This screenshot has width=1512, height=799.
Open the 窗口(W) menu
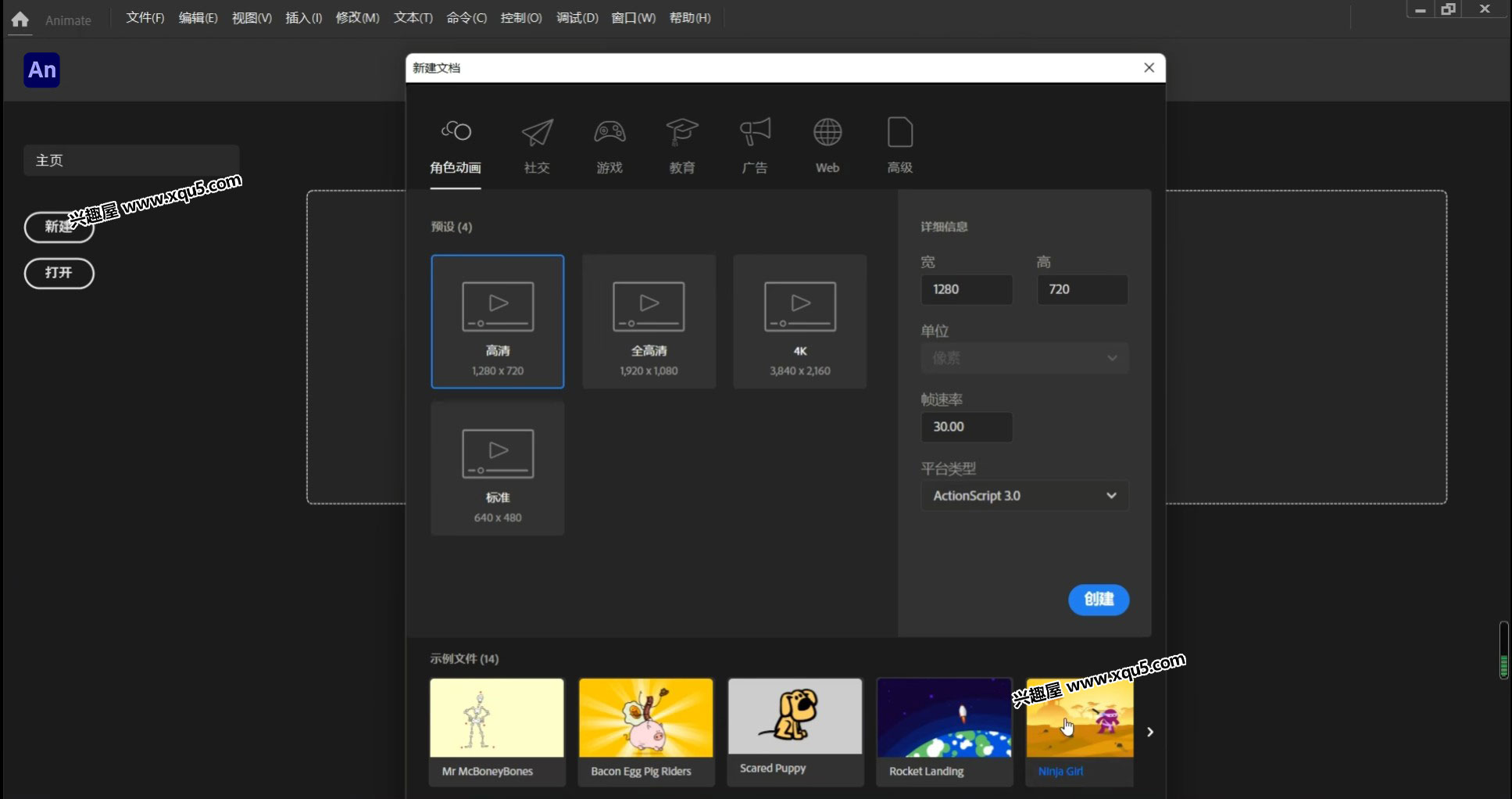[x=633, y=17]
